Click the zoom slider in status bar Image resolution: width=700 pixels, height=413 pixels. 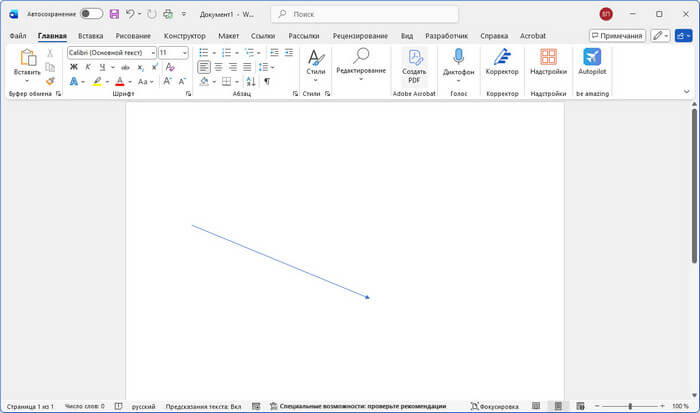(630, 406)
